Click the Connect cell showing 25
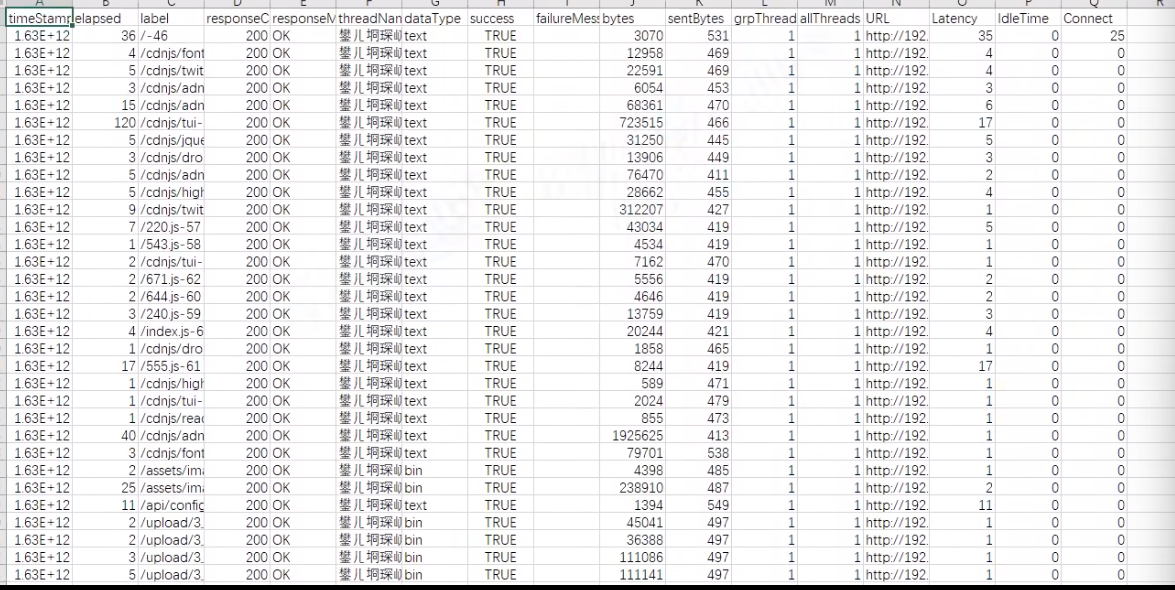 pyautogui.click(x=1094, y=36)
